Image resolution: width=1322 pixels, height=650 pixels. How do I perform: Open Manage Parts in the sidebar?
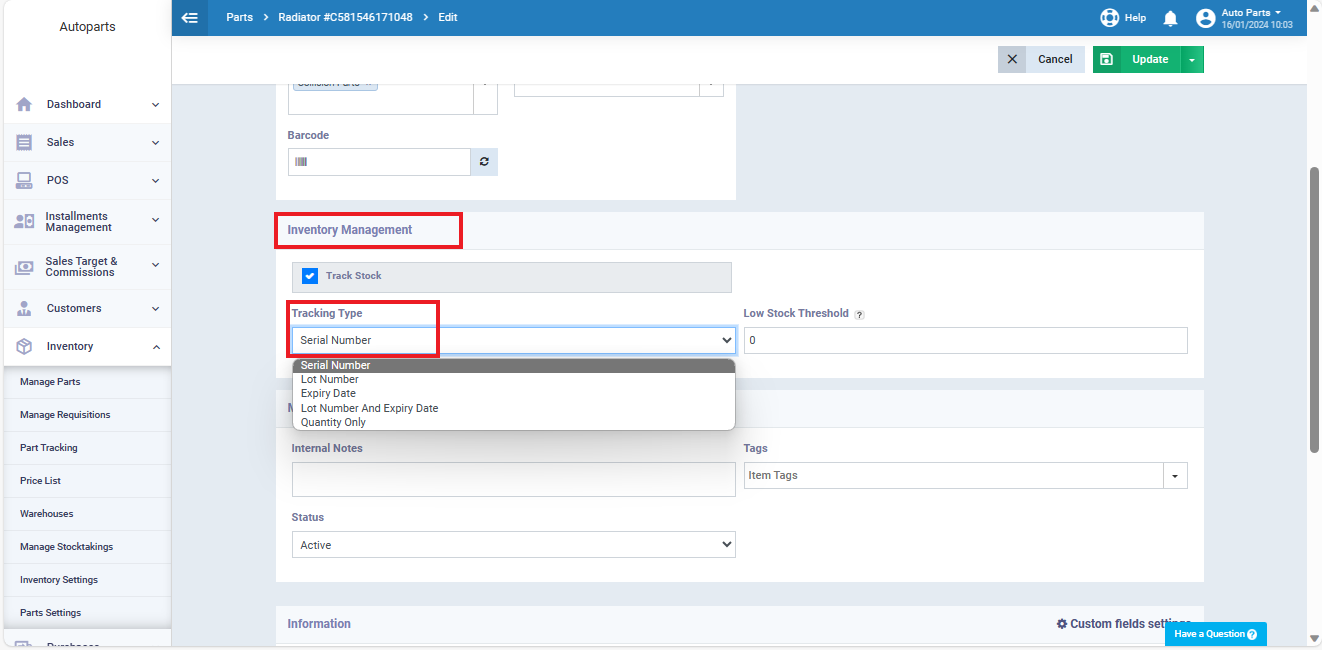(x=50, y=382)
